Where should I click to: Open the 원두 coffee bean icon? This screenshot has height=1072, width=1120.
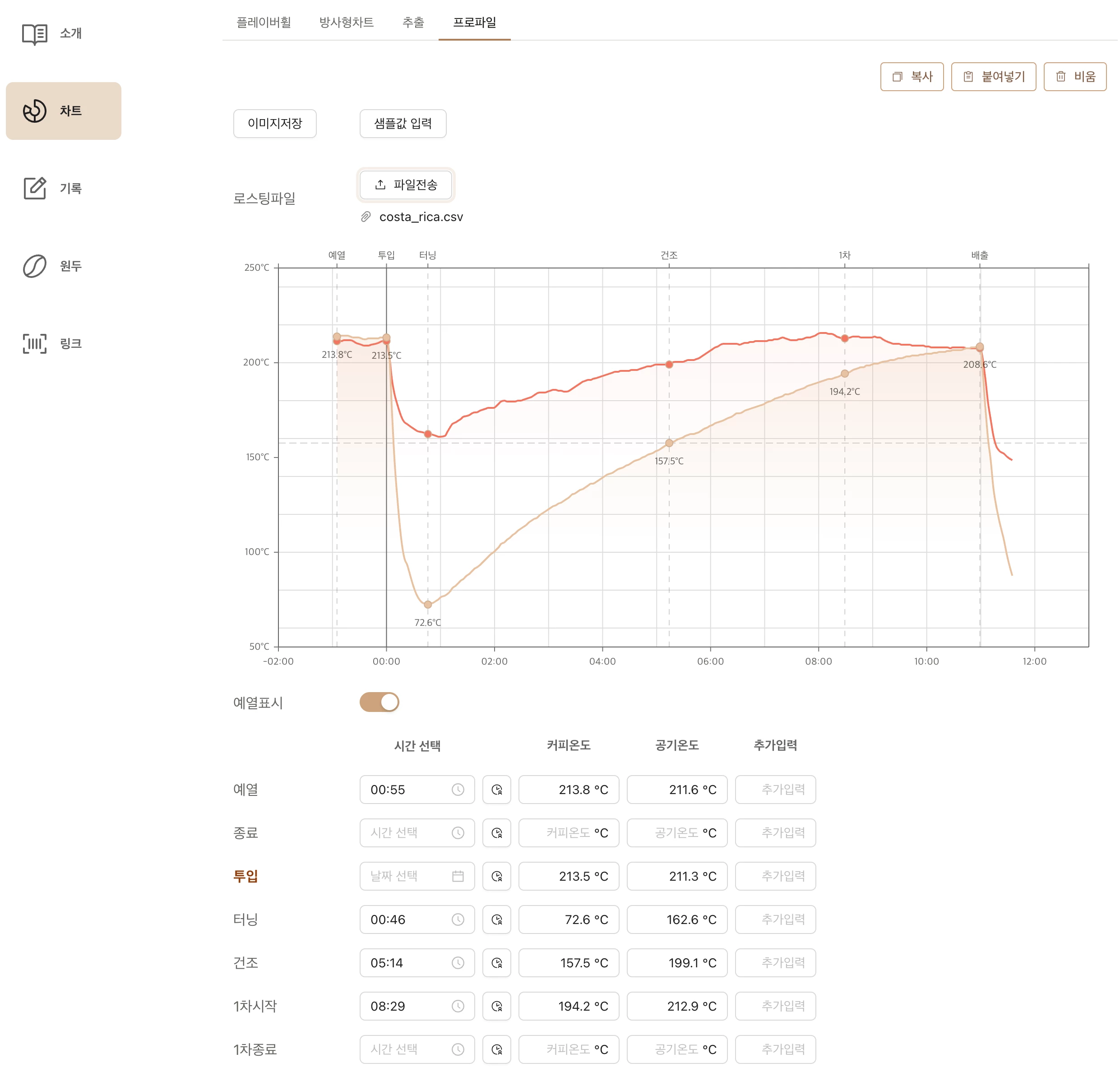tap(35, 266)
